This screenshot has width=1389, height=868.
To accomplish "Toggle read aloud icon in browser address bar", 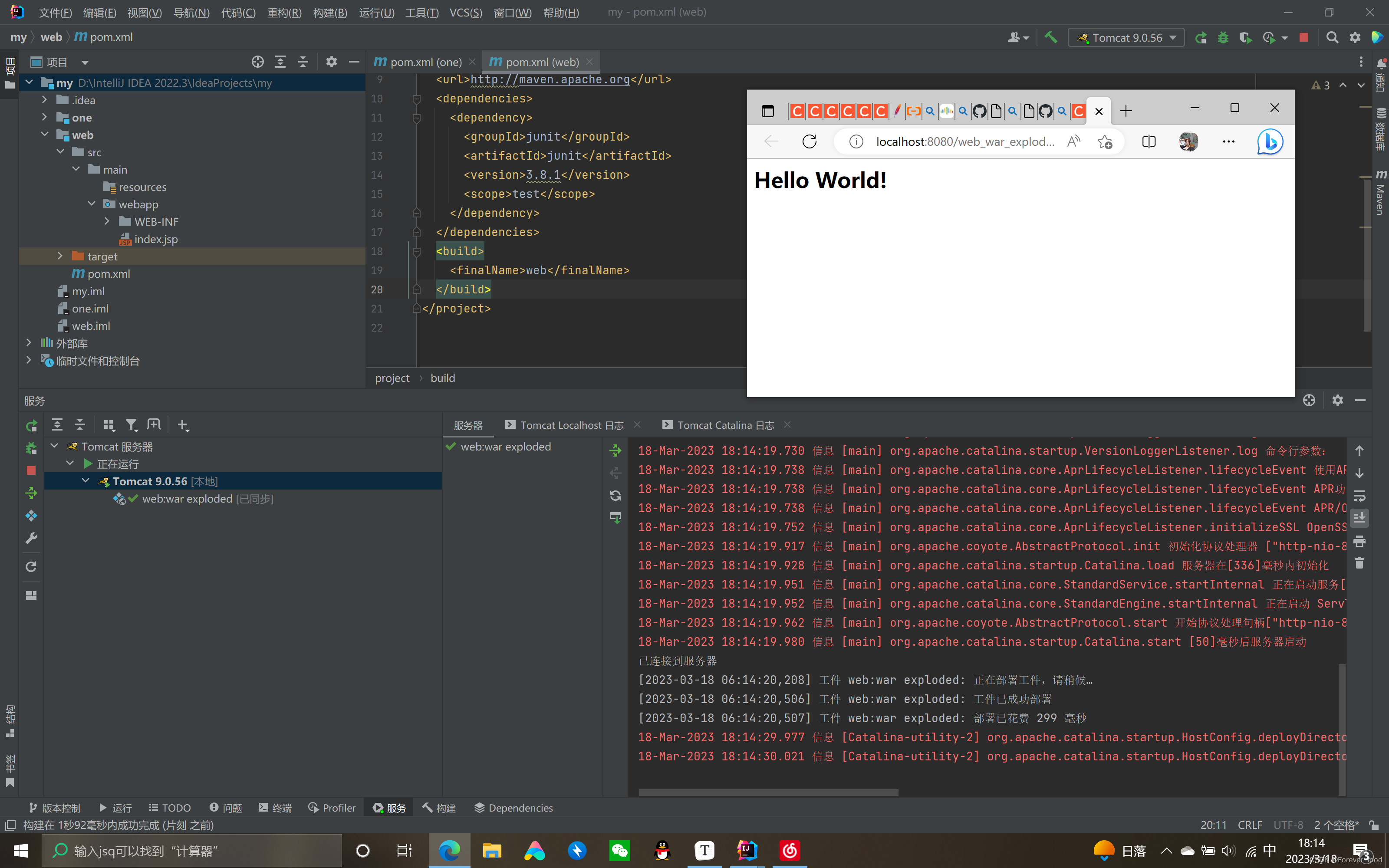I will point(1073,142).
